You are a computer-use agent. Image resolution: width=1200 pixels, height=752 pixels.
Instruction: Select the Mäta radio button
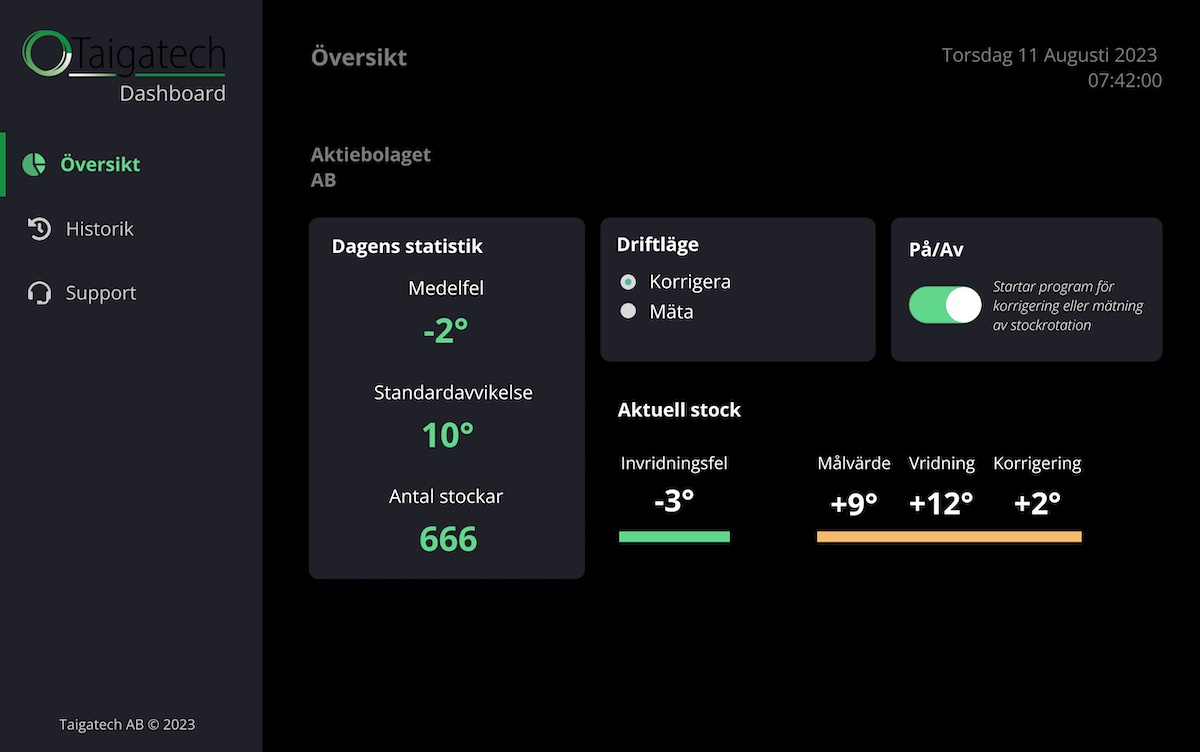(x=628, y=311)
